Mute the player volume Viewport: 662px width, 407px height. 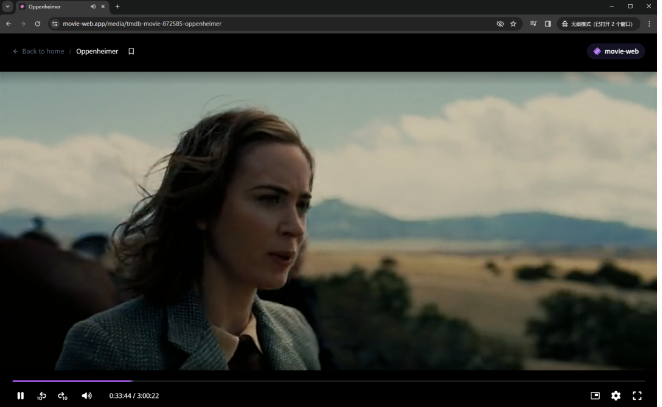click(86, 396)
